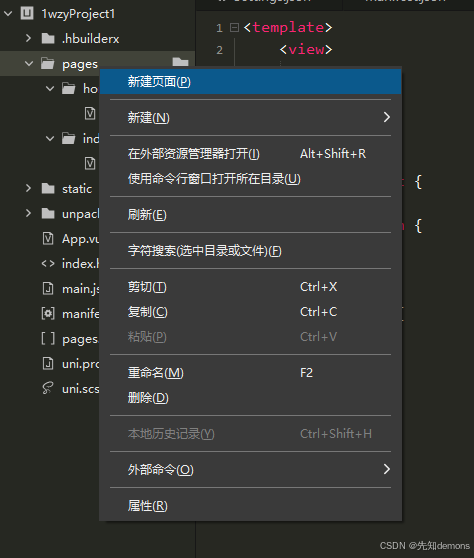
Task: Click line number 2 in gutter
Action: [219, 50]
